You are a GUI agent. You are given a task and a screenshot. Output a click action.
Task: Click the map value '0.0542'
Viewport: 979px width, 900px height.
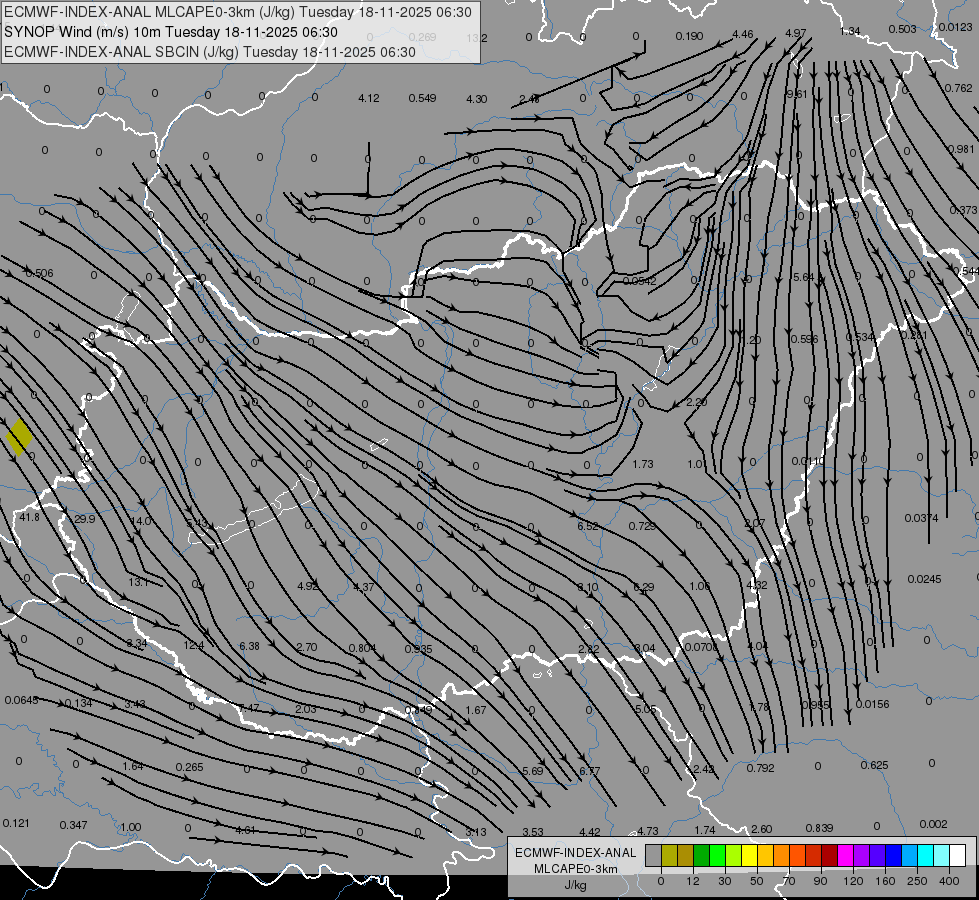coord(639,281)
